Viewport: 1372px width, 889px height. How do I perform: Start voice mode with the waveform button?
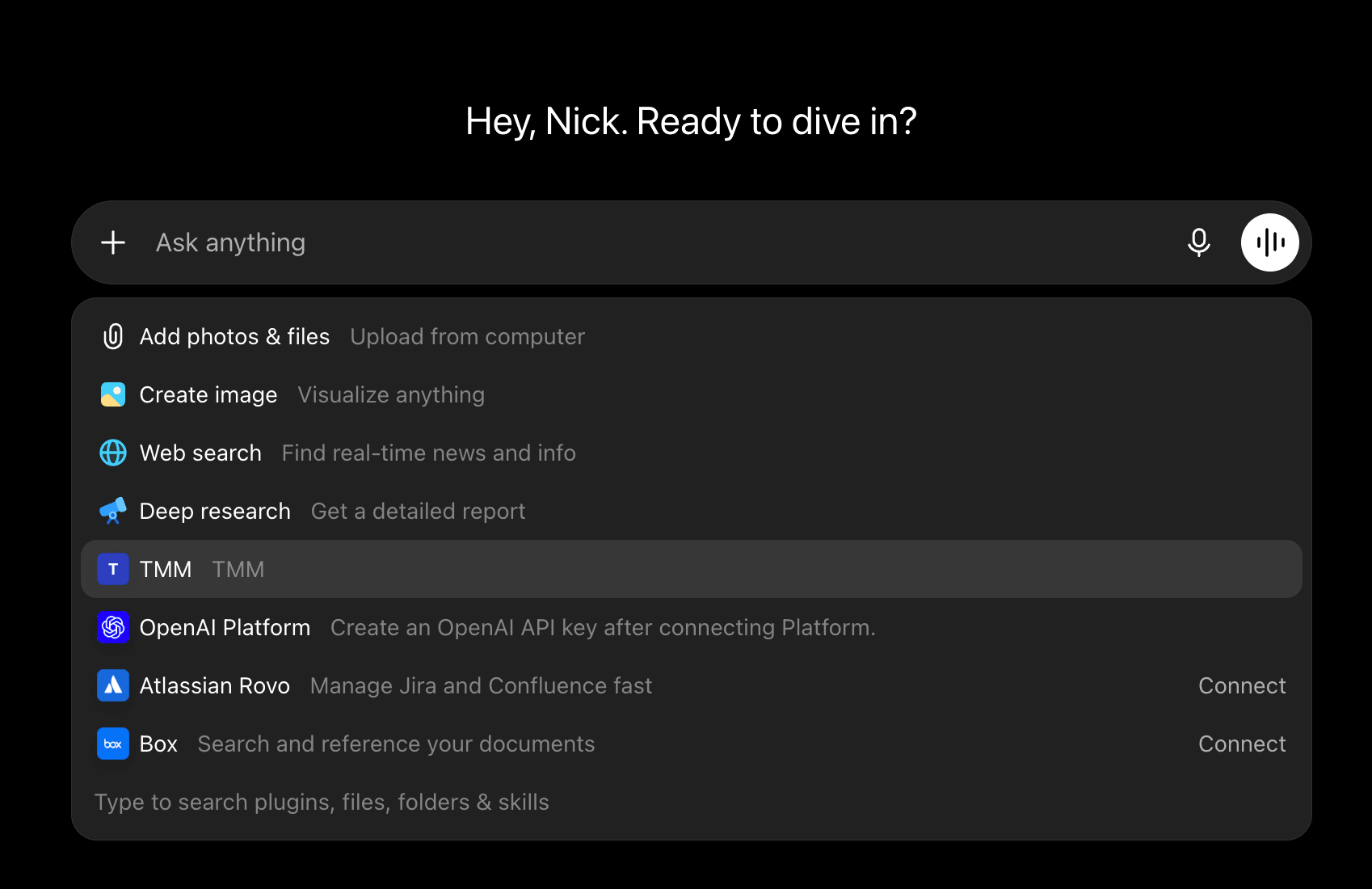point(1270,242)
